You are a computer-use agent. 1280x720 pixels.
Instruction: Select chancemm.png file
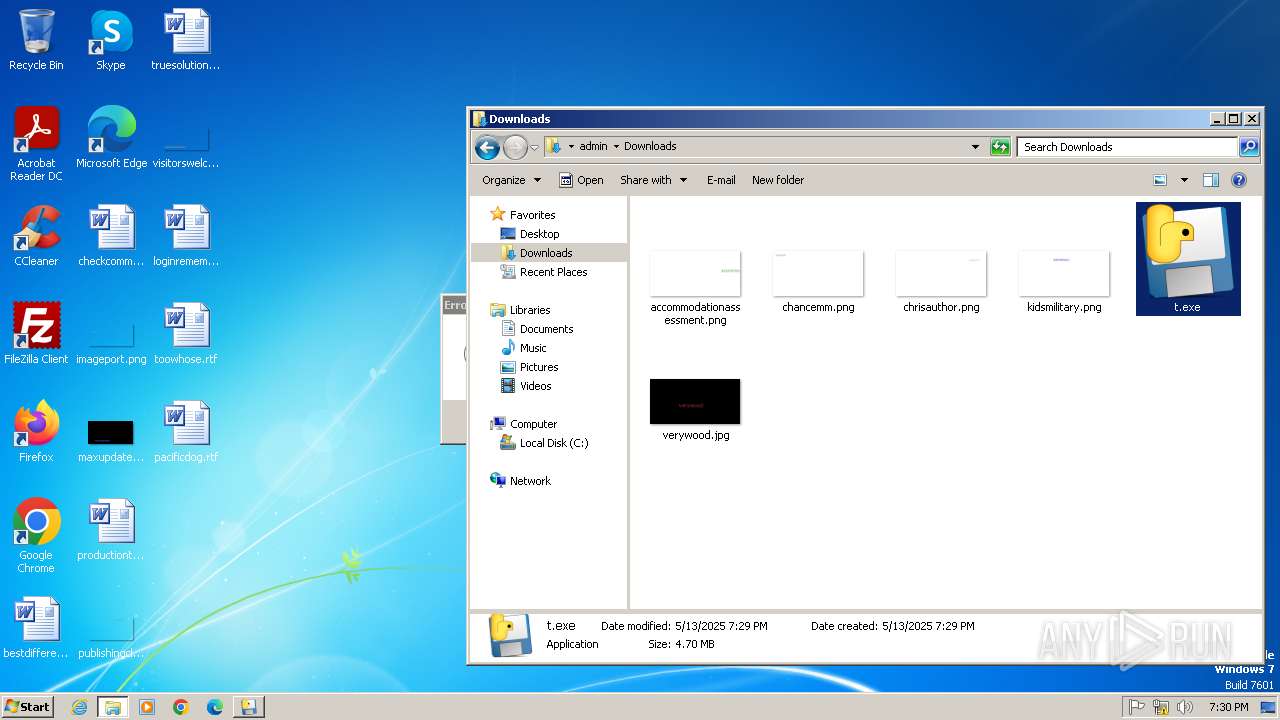(818, 282)
